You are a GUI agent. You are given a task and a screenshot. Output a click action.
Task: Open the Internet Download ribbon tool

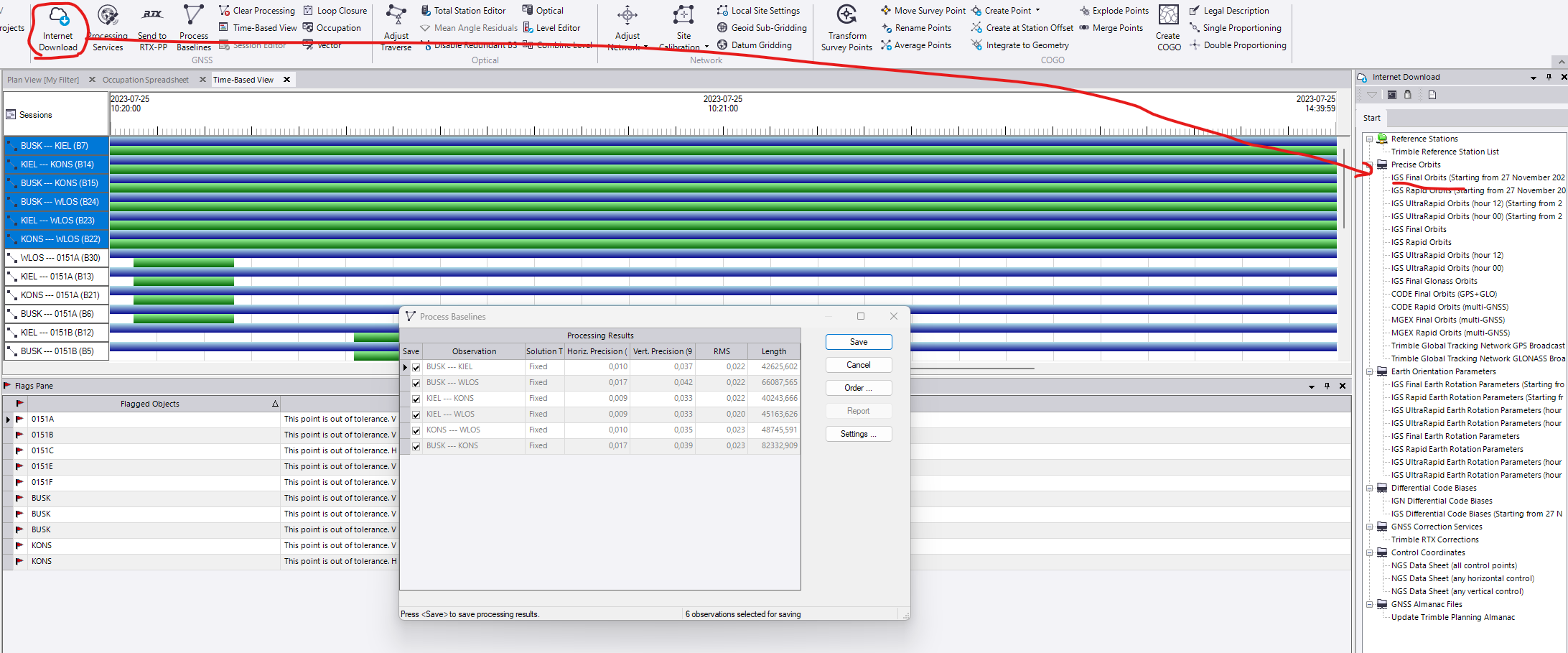click(58, 29)
